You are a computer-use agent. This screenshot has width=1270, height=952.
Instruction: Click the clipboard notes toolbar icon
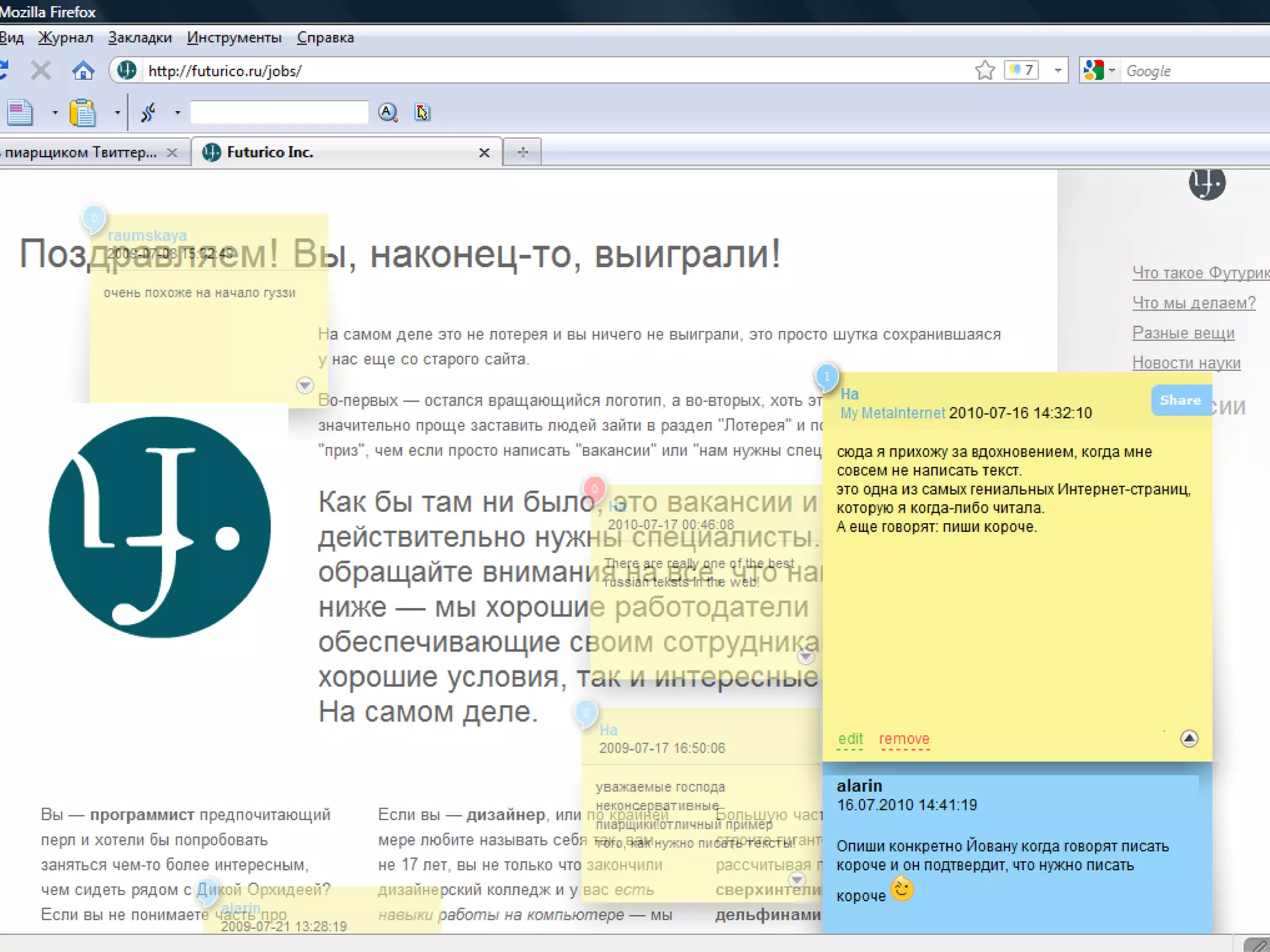point(82,113)
